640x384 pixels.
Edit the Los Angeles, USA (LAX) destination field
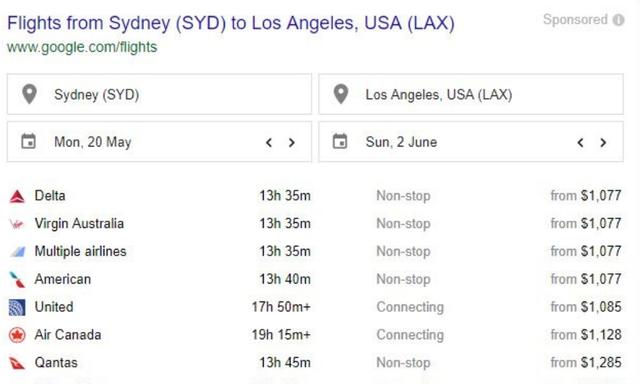(x=471, y=94)
